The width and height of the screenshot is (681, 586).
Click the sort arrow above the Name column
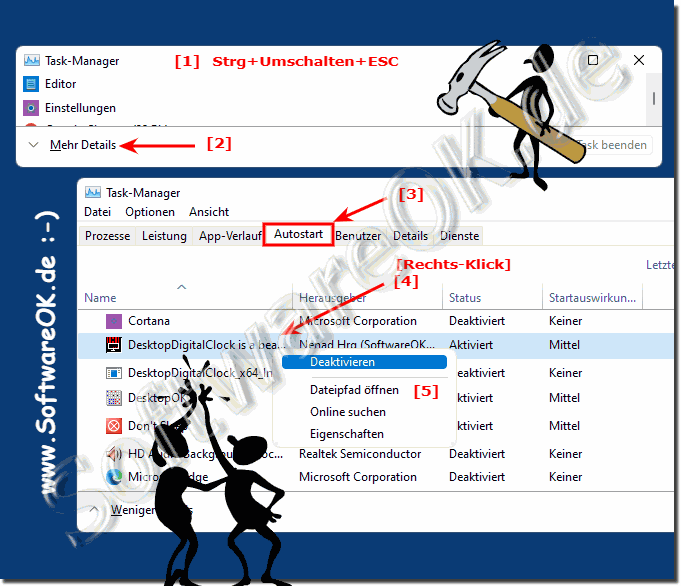coord(182,287)
